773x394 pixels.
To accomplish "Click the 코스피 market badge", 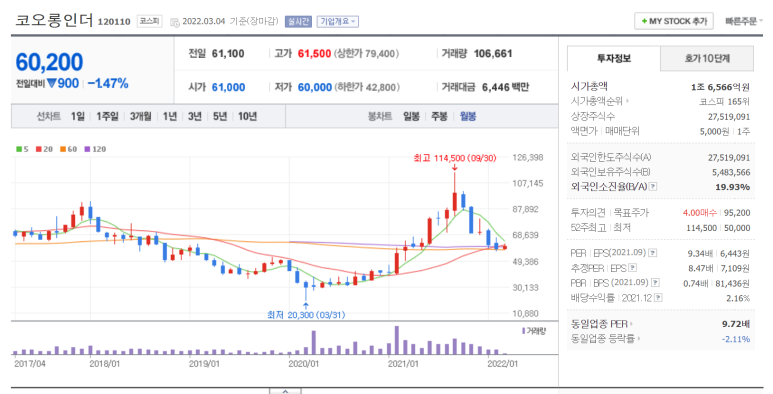I will (149, 21).
